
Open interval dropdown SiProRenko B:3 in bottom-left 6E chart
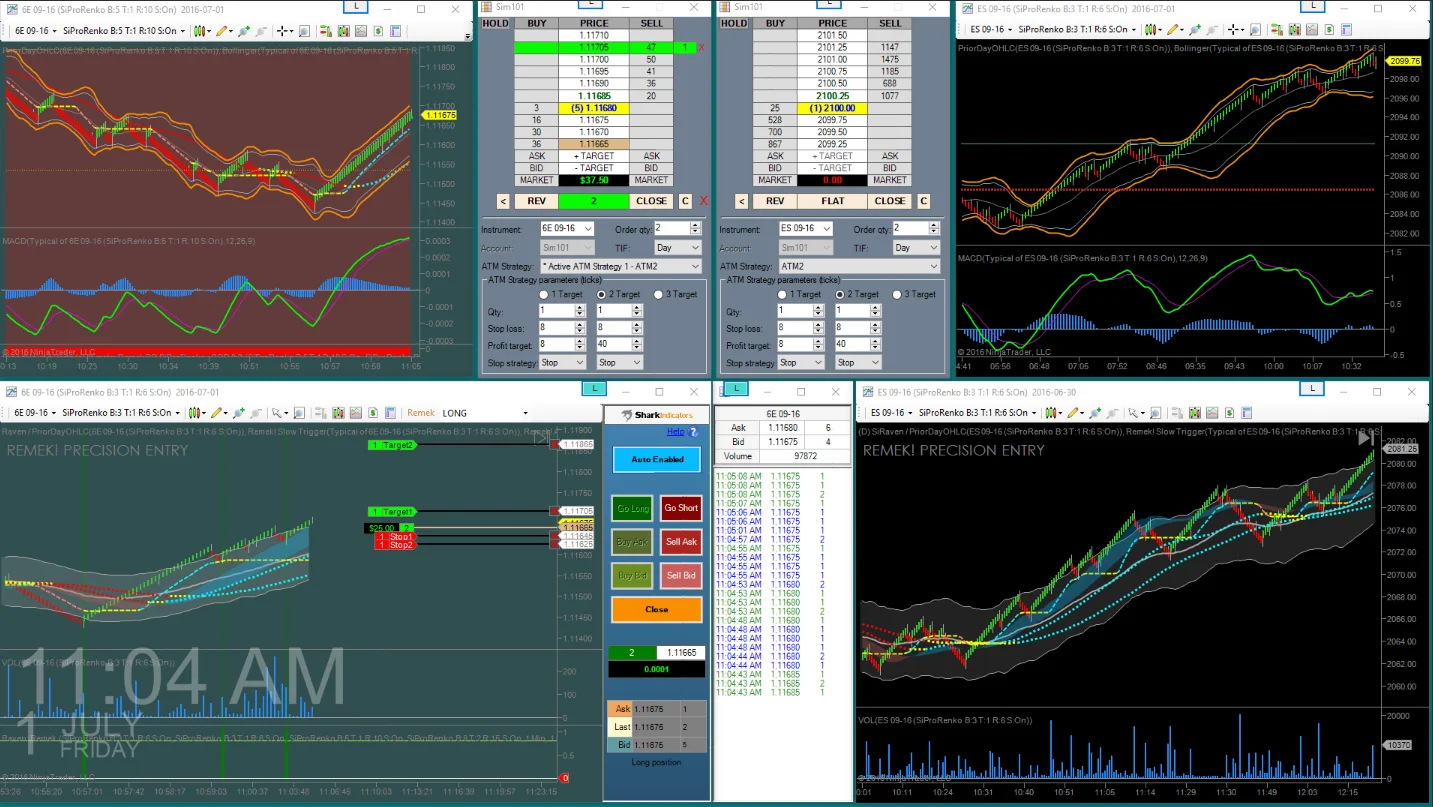tap(120, 413)
